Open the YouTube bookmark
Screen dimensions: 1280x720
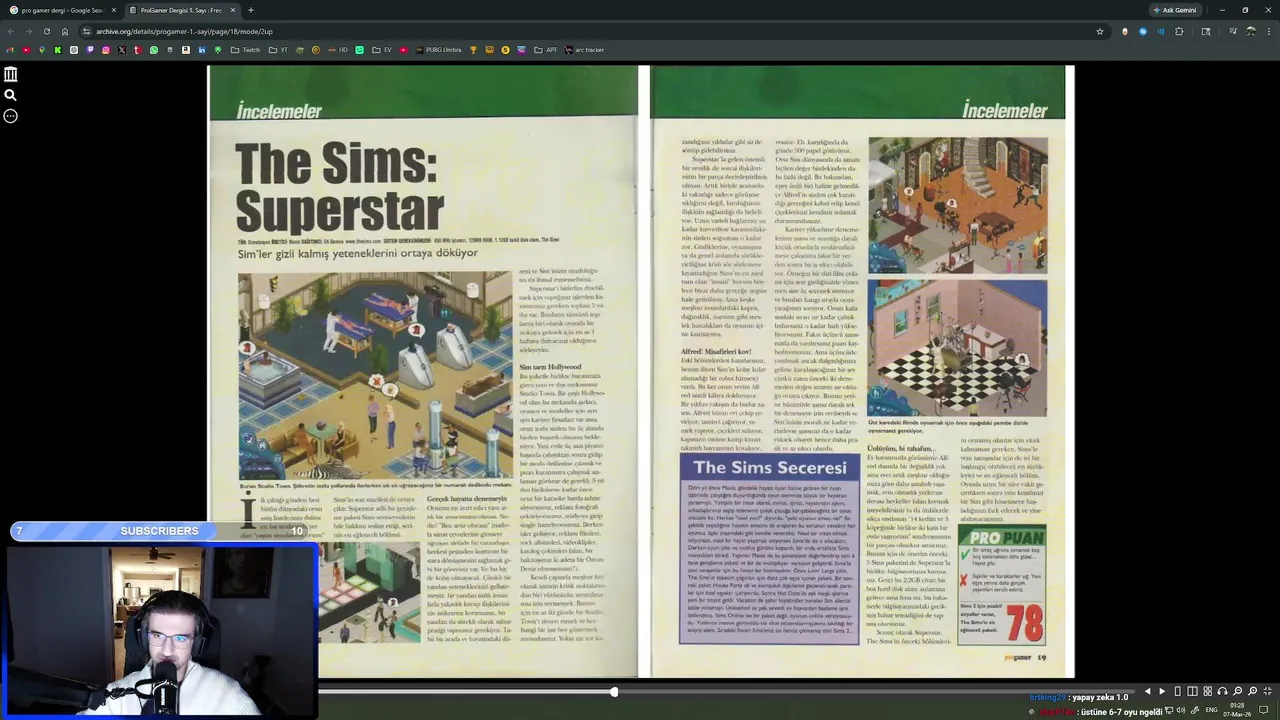[25, 50]
